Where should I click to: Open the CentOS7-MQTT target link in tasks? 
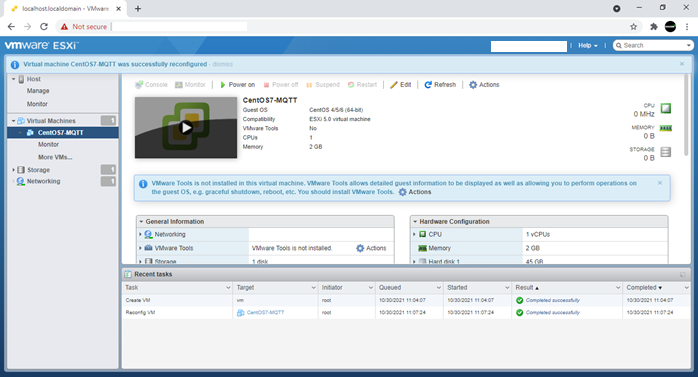pyautogui.click(x=265, y=312)
